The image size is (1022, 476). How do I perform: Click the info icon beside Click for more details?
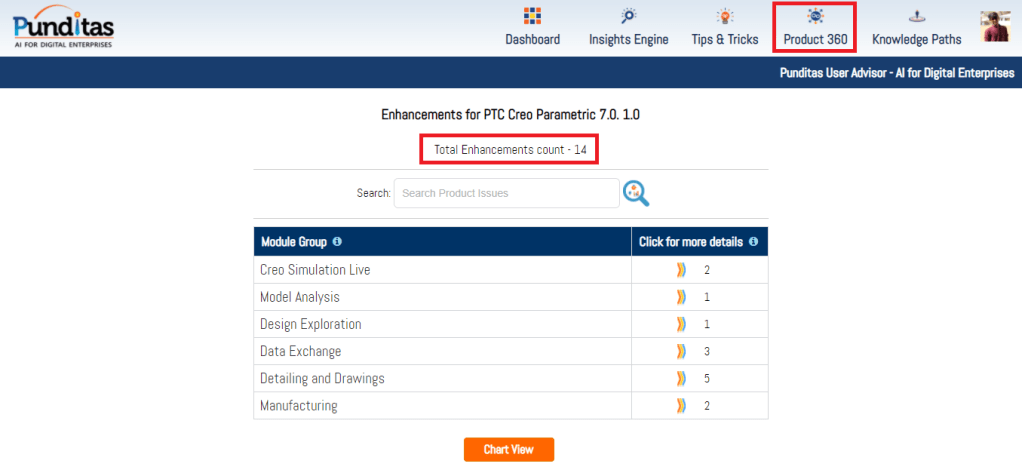tap(753, 242)
